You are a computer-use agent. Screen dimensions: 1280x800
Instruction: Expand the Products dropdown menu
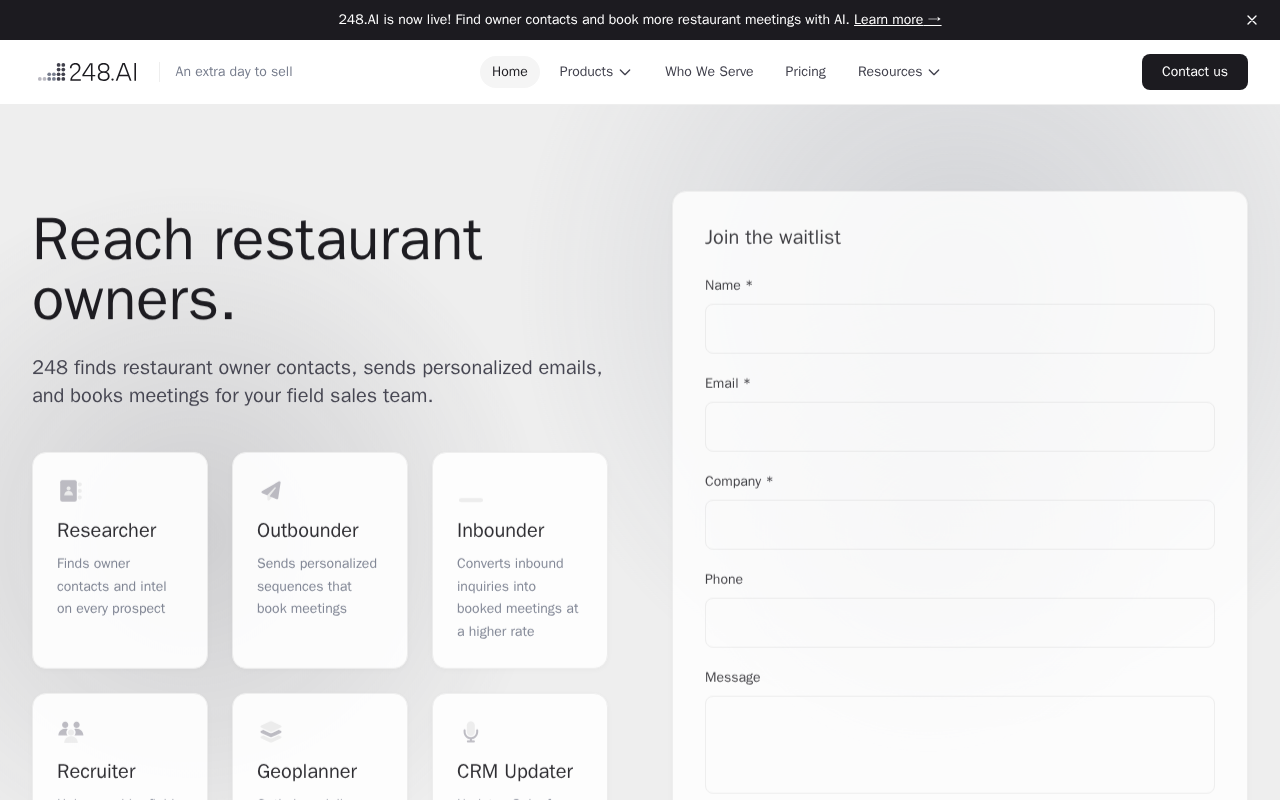pos(596,72)
